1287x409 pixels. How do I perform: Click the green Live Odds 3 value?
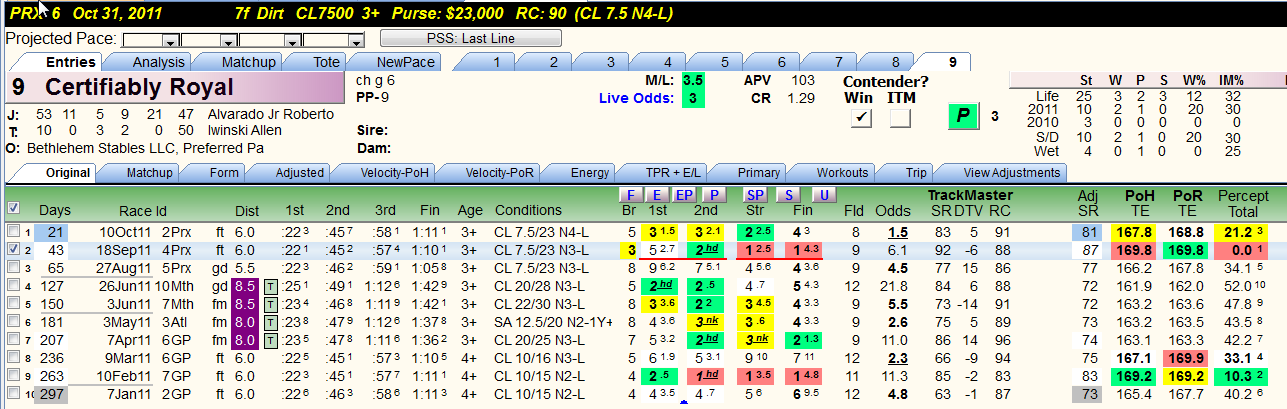click(x=692, y=98)
